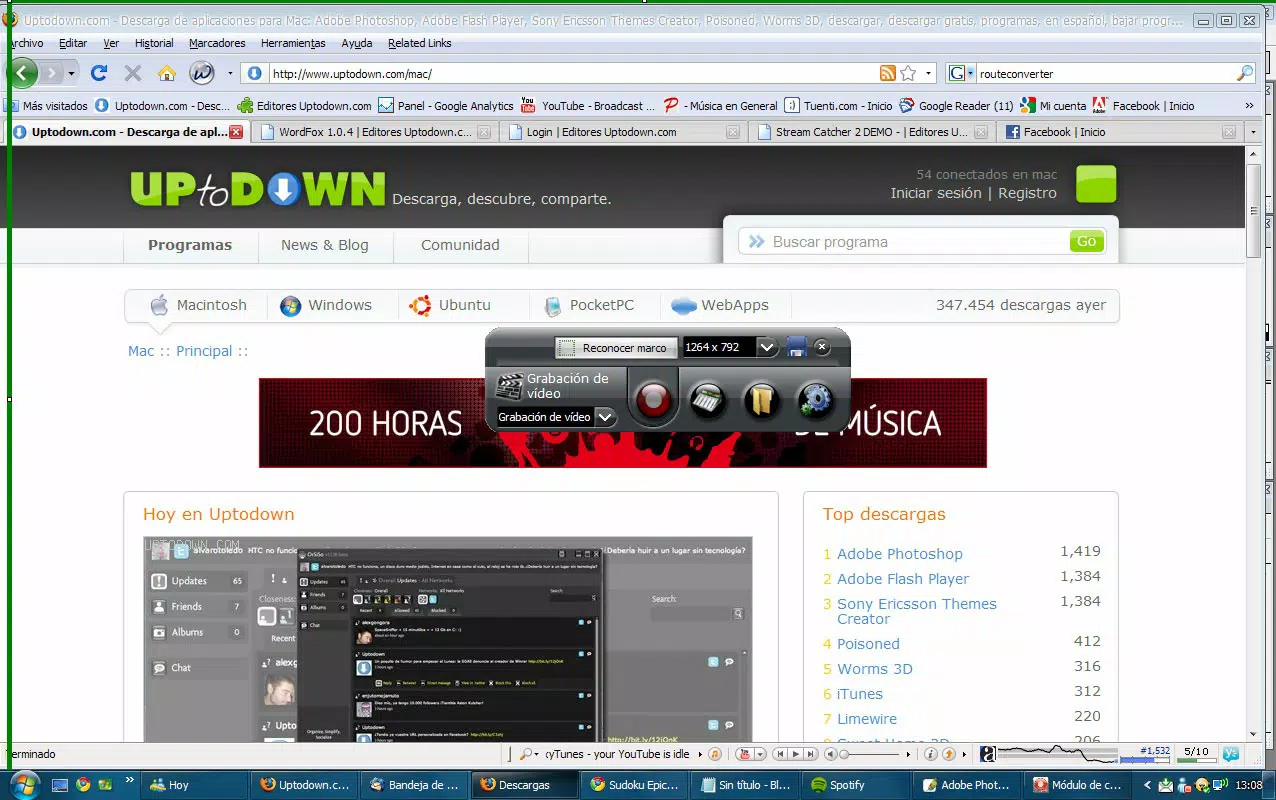
Task: Click the URL address field
Action: click(x=572, y=74)
